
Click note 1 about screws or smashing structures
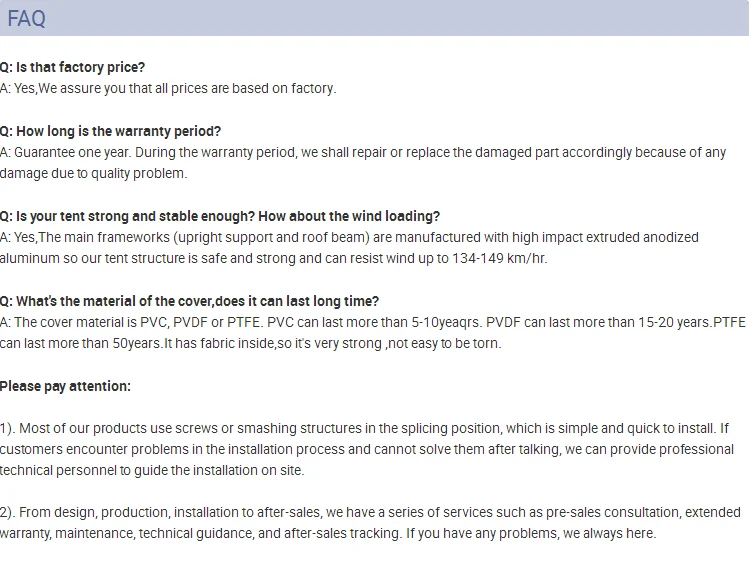tap(364, 429)
